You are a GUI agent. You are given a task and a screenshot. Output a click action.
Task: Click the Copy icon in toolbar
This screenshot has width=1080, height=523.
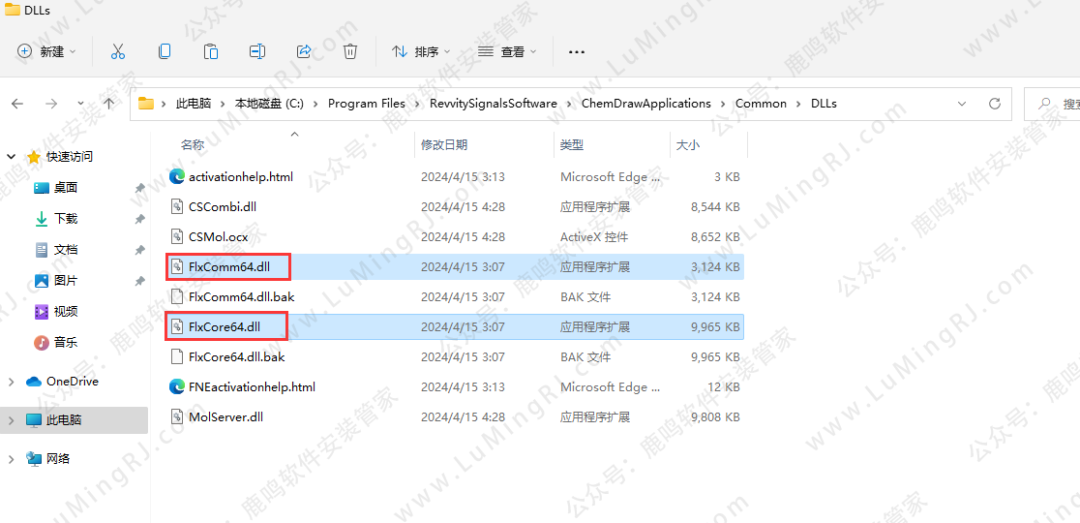[x=165, y=52]
